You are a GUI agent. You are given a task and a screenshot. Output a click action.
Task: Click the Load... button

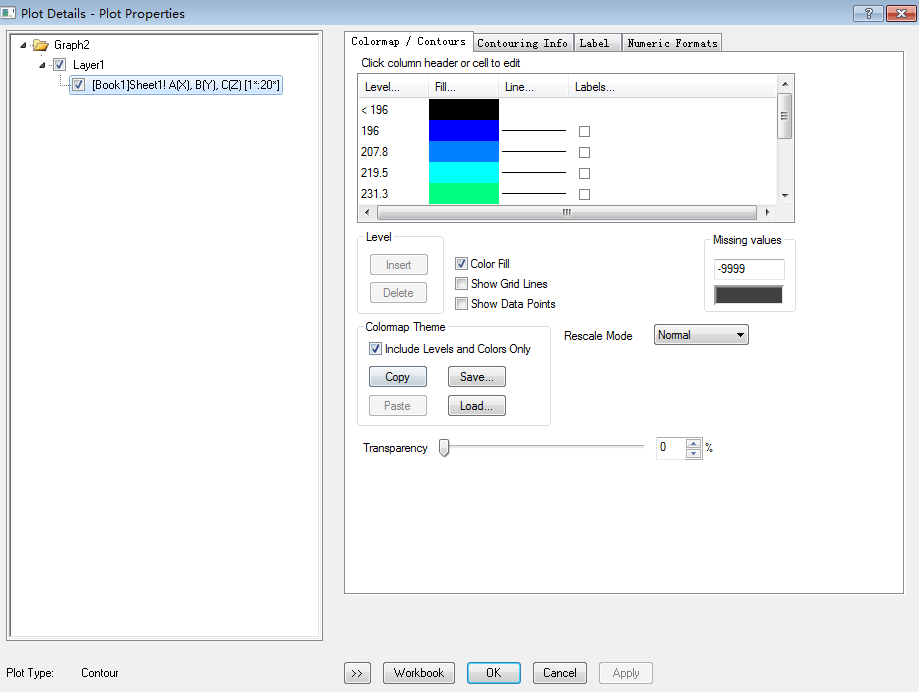pos(476,406)
